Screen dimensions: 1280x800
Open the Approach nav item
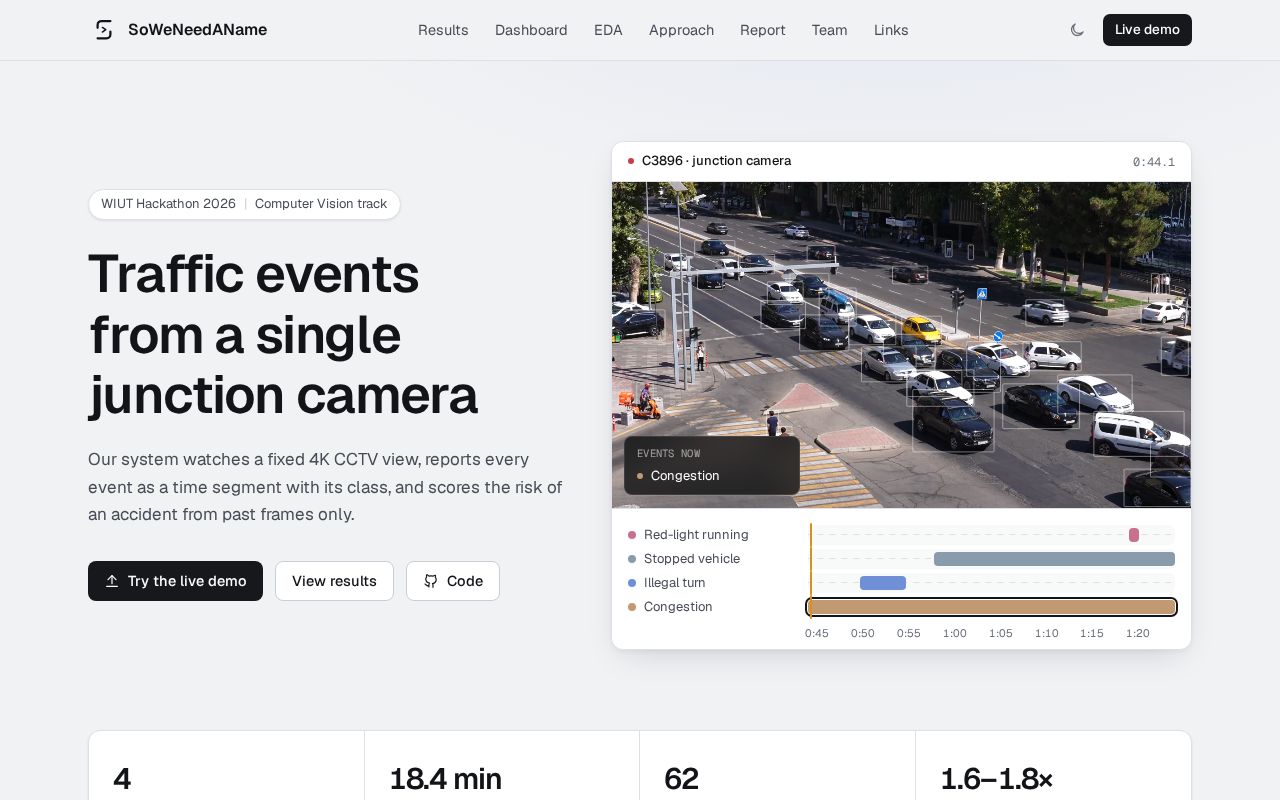[x=681, y=30]
